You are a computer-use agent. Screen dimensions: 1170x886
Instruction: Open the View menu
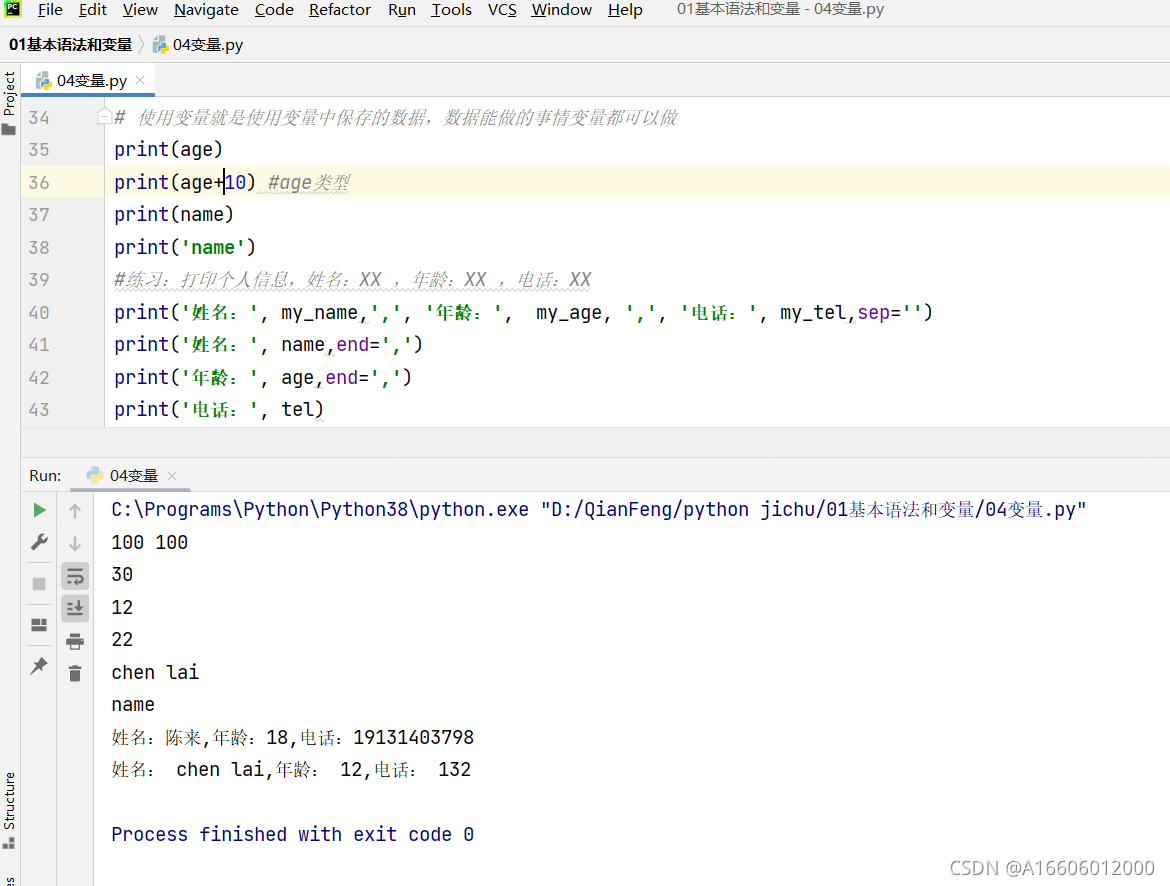(140, 10)
